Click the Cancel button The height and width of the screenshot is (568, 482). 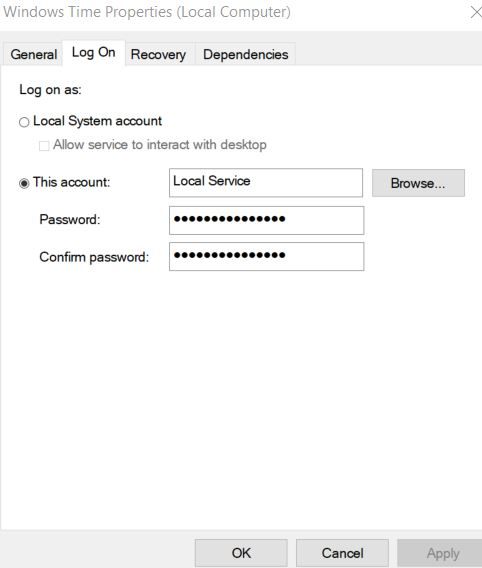(x=342, y=553)
